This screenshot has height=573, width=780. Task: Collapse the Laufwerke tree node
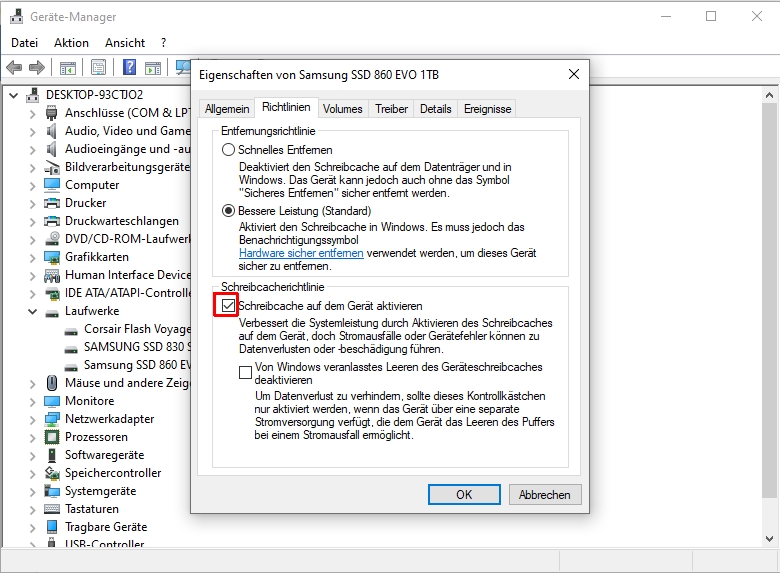coord(32,311)
